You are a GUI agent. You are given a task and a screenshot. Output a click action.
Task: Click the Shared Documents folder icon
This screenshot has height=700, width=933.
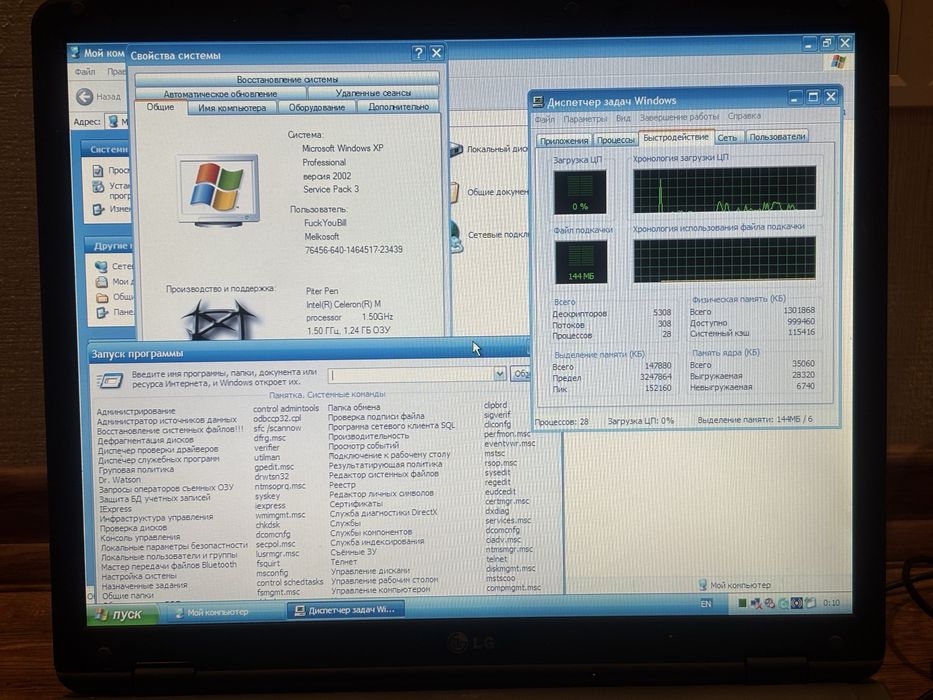click(455, 192)
